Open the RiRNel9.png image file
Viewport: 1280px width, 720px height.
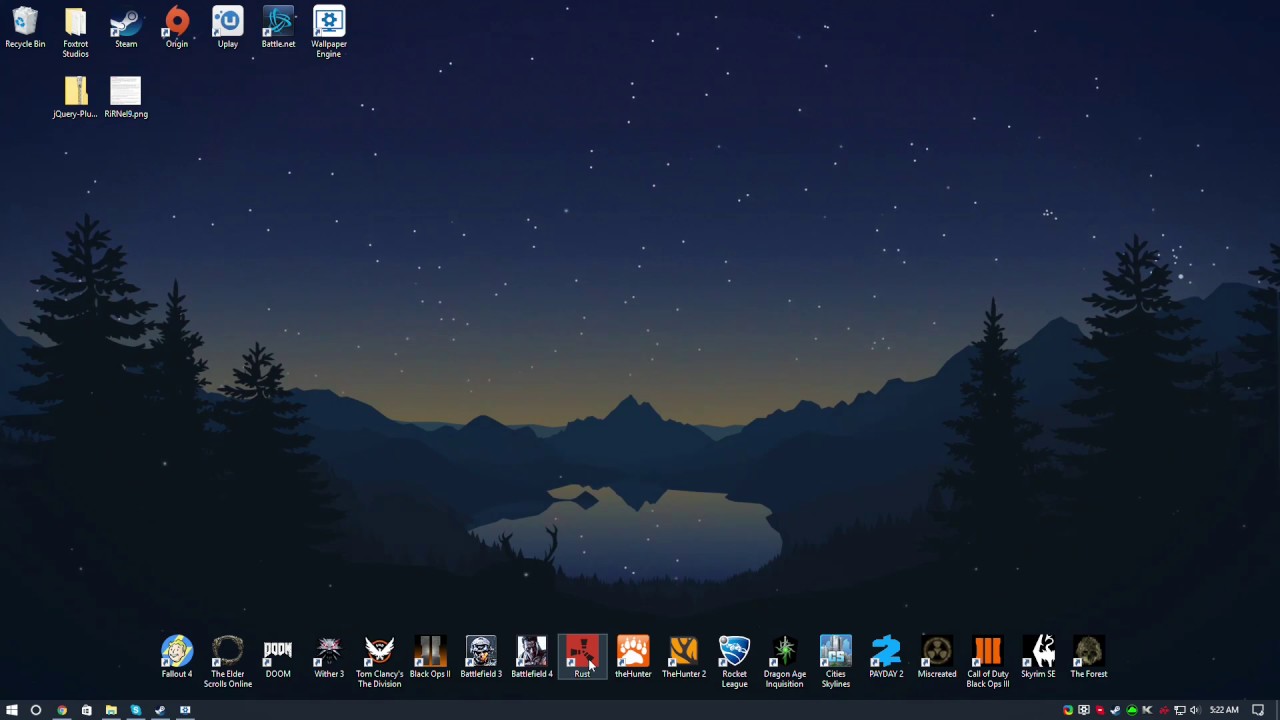coord(125,92)
